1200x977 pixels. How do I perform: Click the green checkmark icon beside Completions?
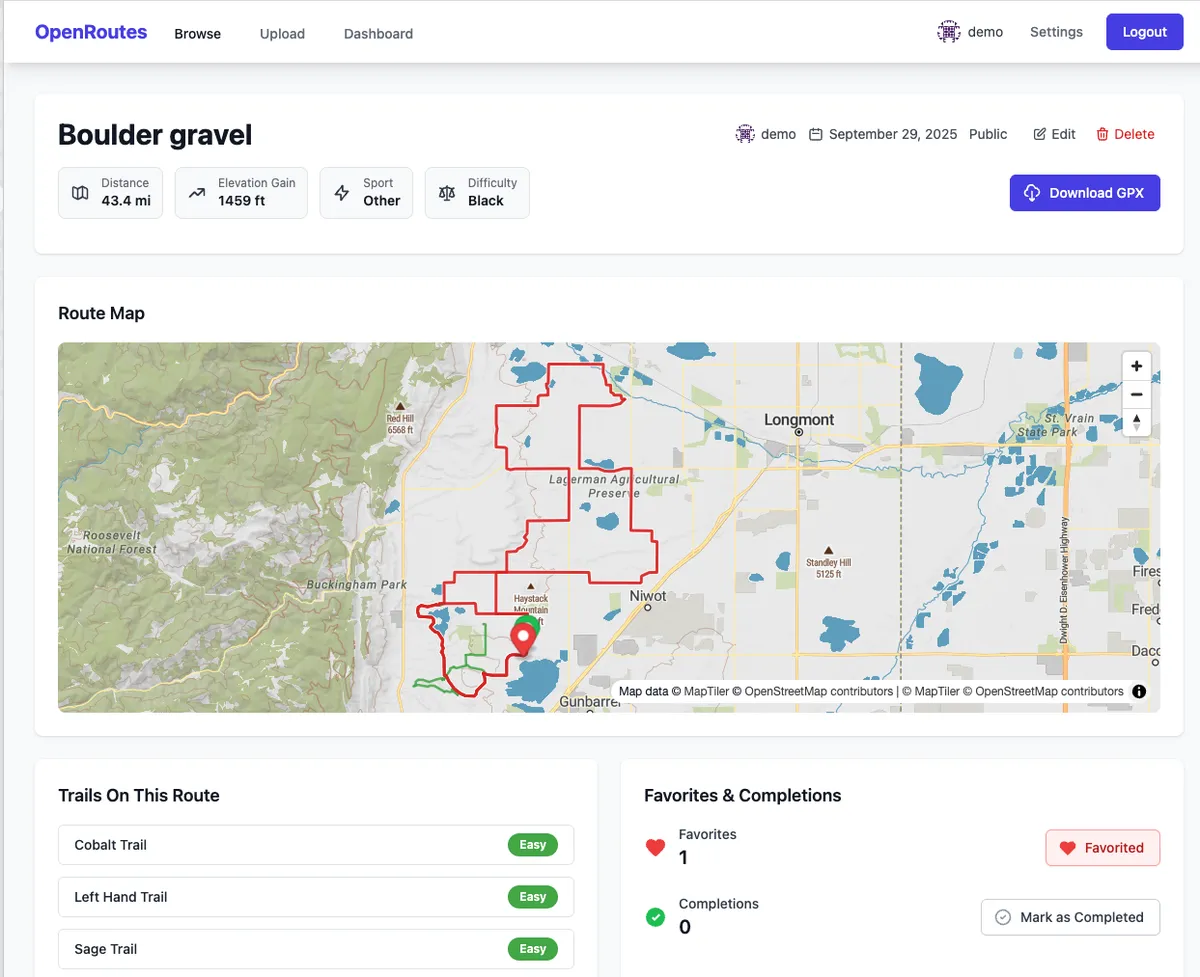(x=655, y=916)
